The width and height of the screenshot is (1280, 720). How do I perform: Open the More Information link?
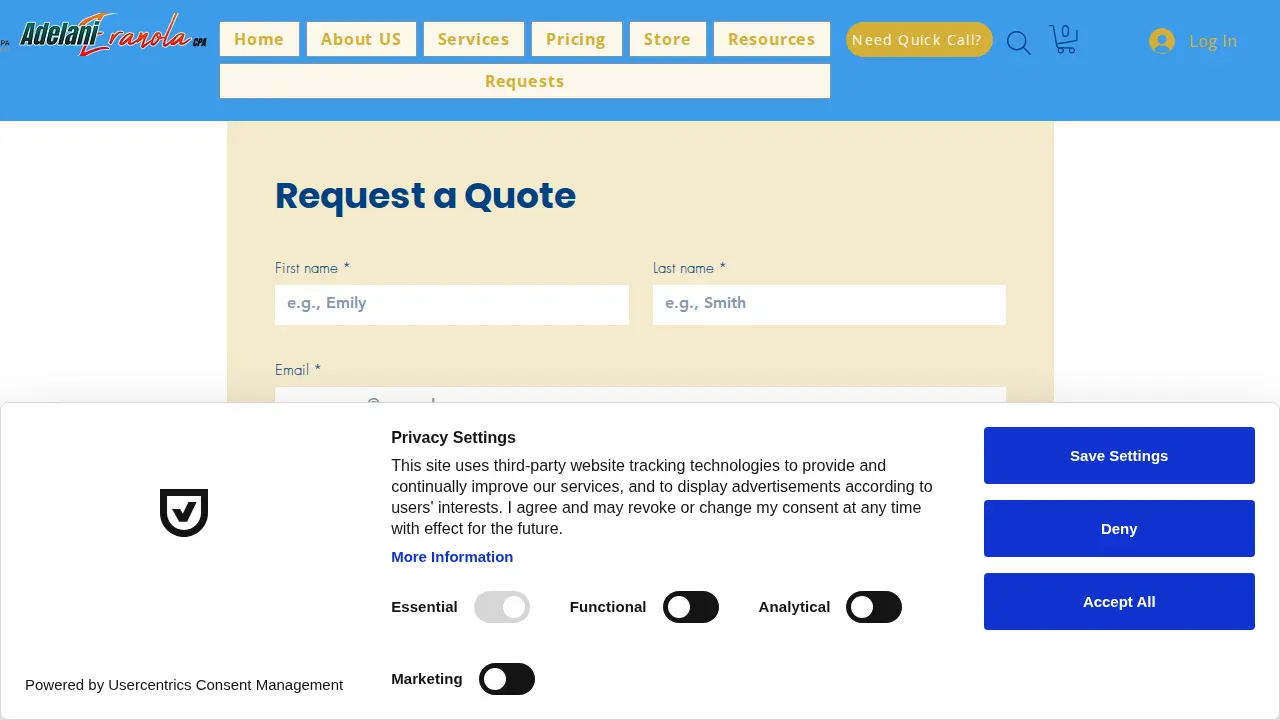point(452,557)
